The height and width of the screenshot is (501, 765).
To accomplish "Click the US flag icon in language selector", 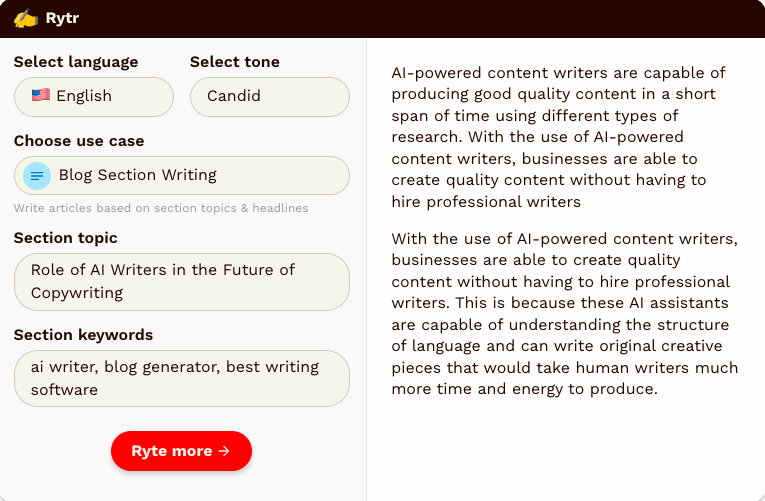I will (x=41, y=95).
